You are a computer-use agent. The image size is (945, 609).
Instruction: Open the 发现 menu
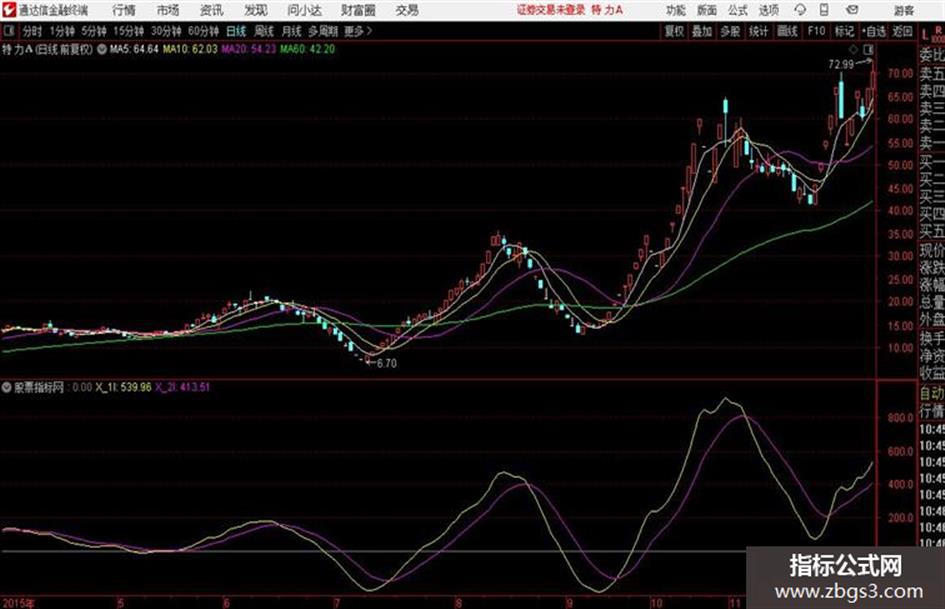[x=256, y=10]
